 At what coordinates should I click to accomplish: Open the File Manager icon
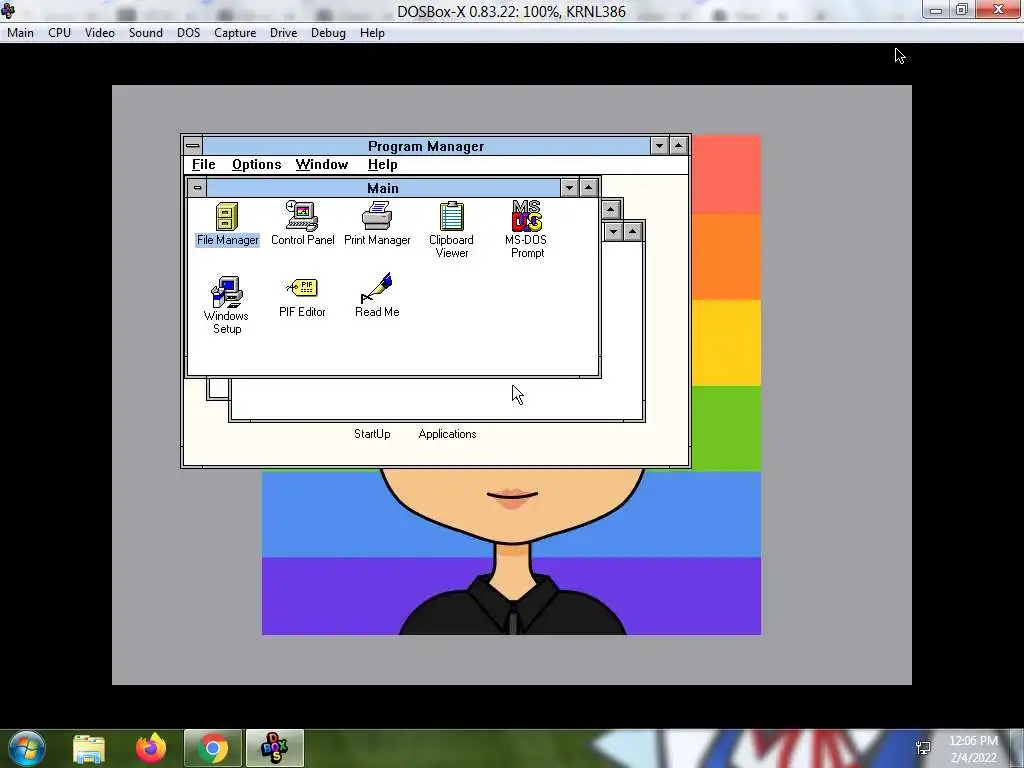coord(227,225)
